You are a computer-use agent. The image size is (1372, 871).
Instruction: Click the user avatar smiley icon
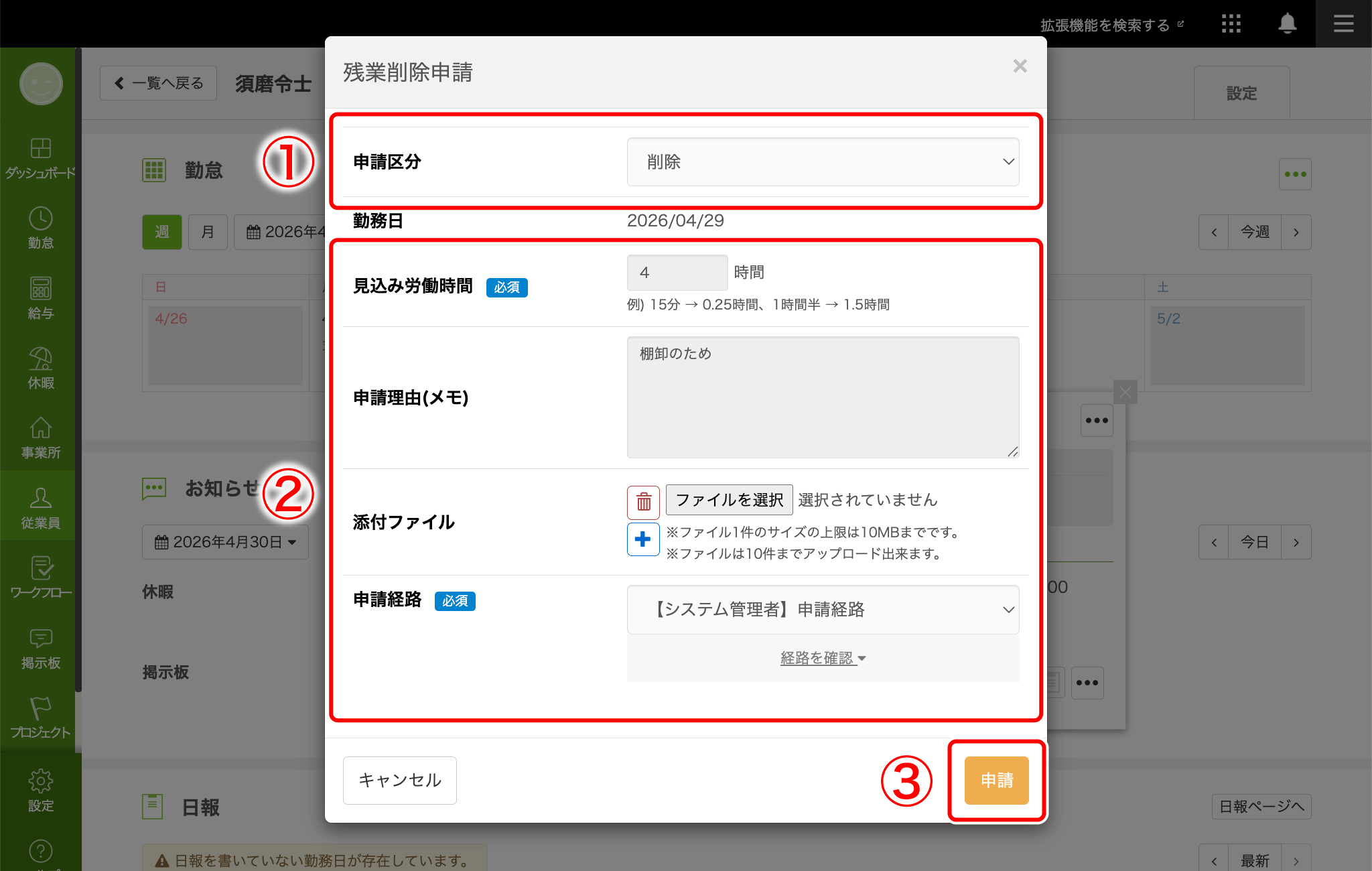pyautogui.click(x=41, y=83)
